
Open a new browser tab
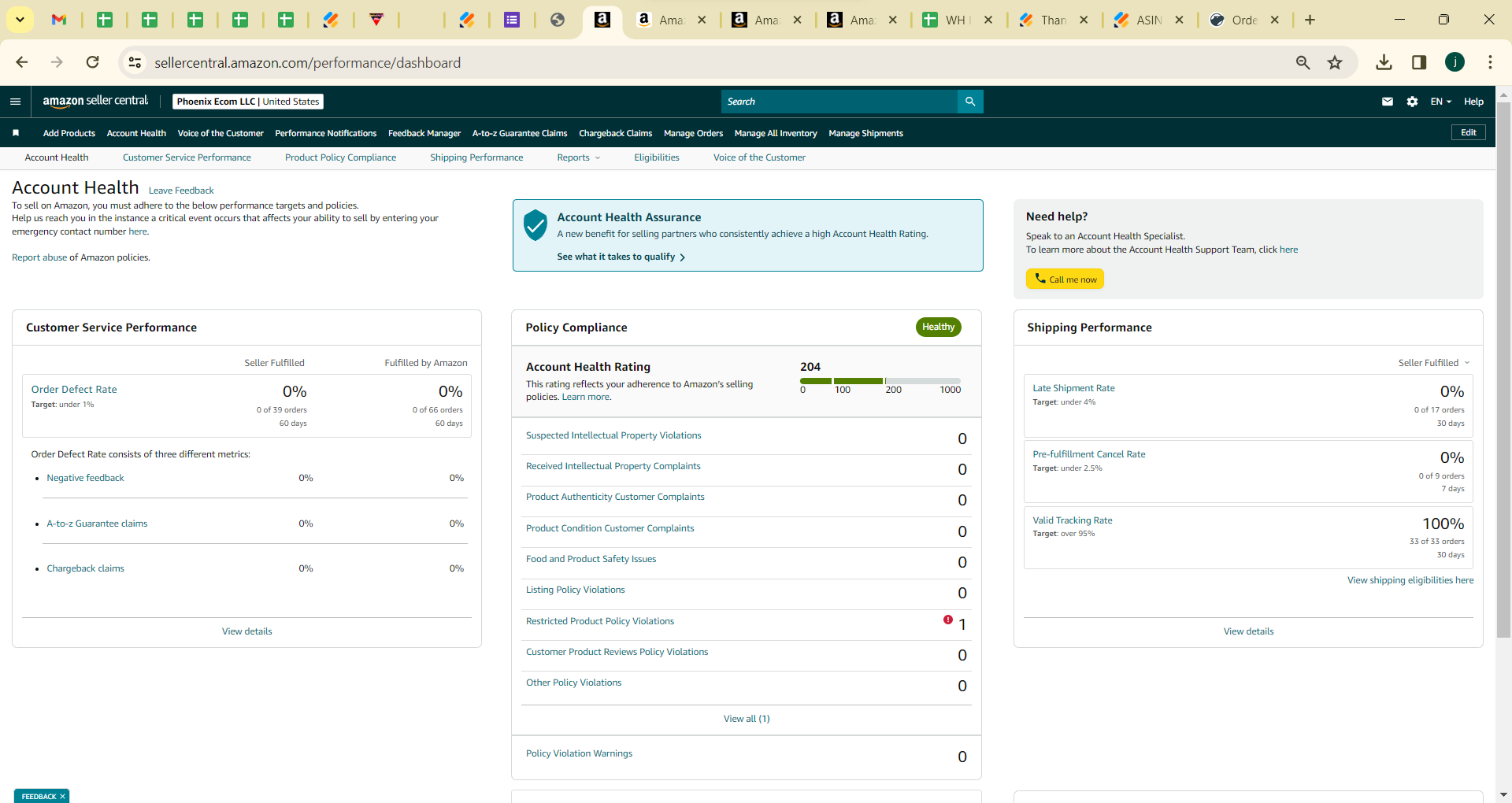[x=1310, y=20]
